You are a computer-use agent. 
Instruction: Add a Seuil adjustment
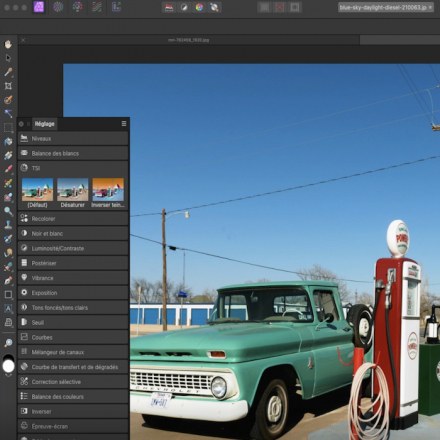pos(73,322)
